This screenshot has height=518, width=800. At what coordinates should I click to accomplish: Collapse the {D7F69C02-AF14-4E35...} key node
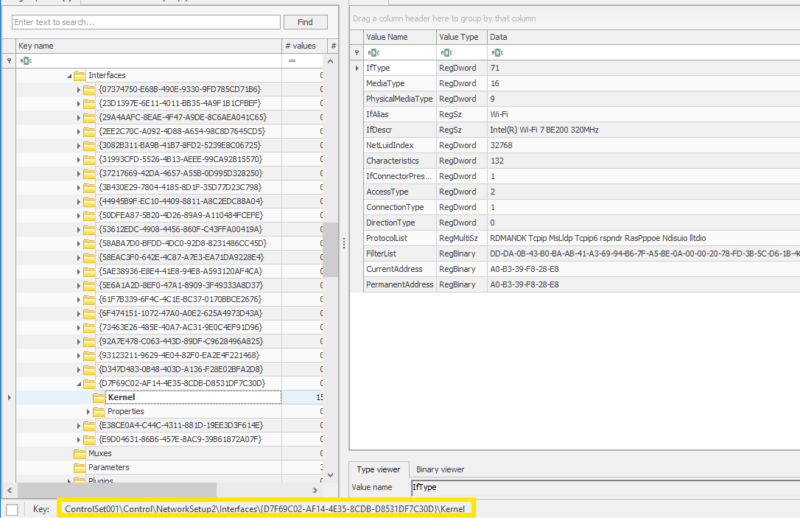pos(79,383)
